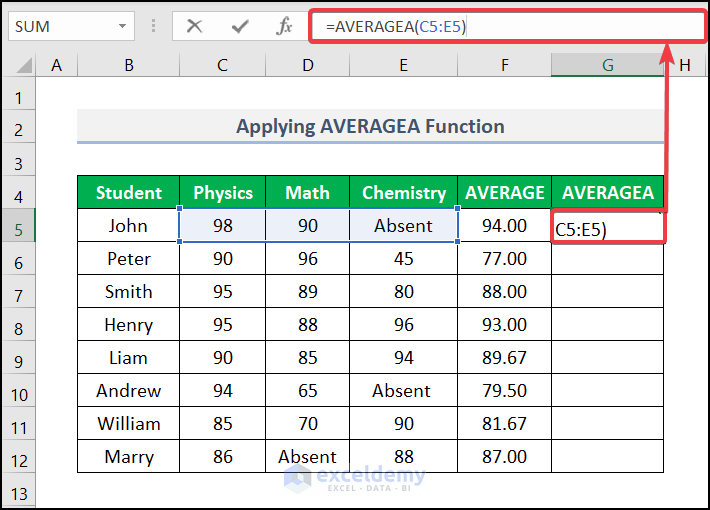
Task: Click the Student header cell
Action: (129, 192)
